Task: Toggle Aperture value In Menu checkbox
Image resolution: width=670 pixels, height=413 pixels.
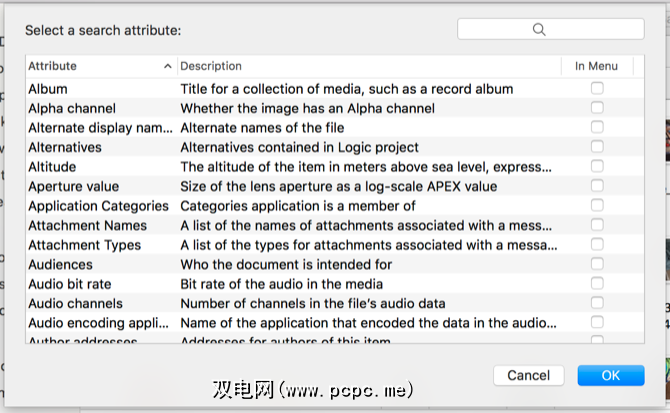Action: tap(597, 186)
